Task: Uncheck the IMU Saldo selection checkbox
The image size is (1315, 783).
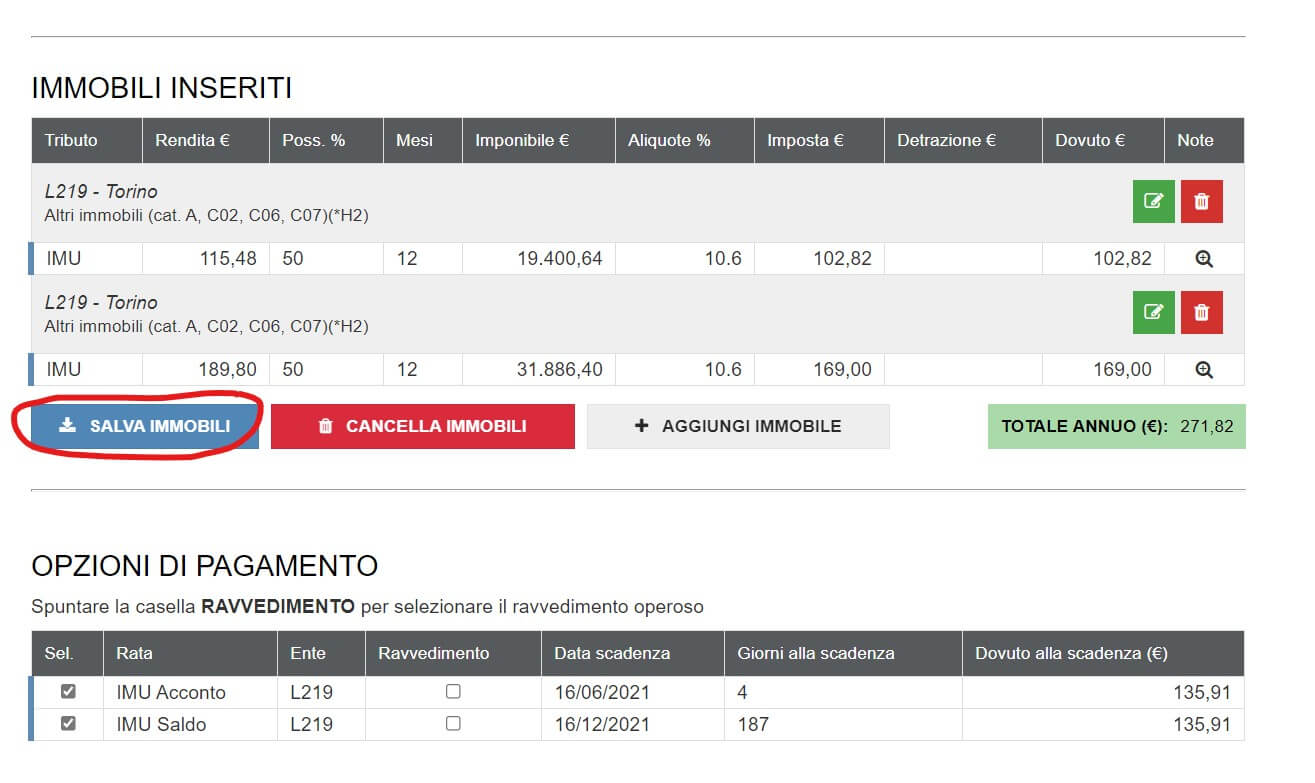Action: [x=68, y=723]
